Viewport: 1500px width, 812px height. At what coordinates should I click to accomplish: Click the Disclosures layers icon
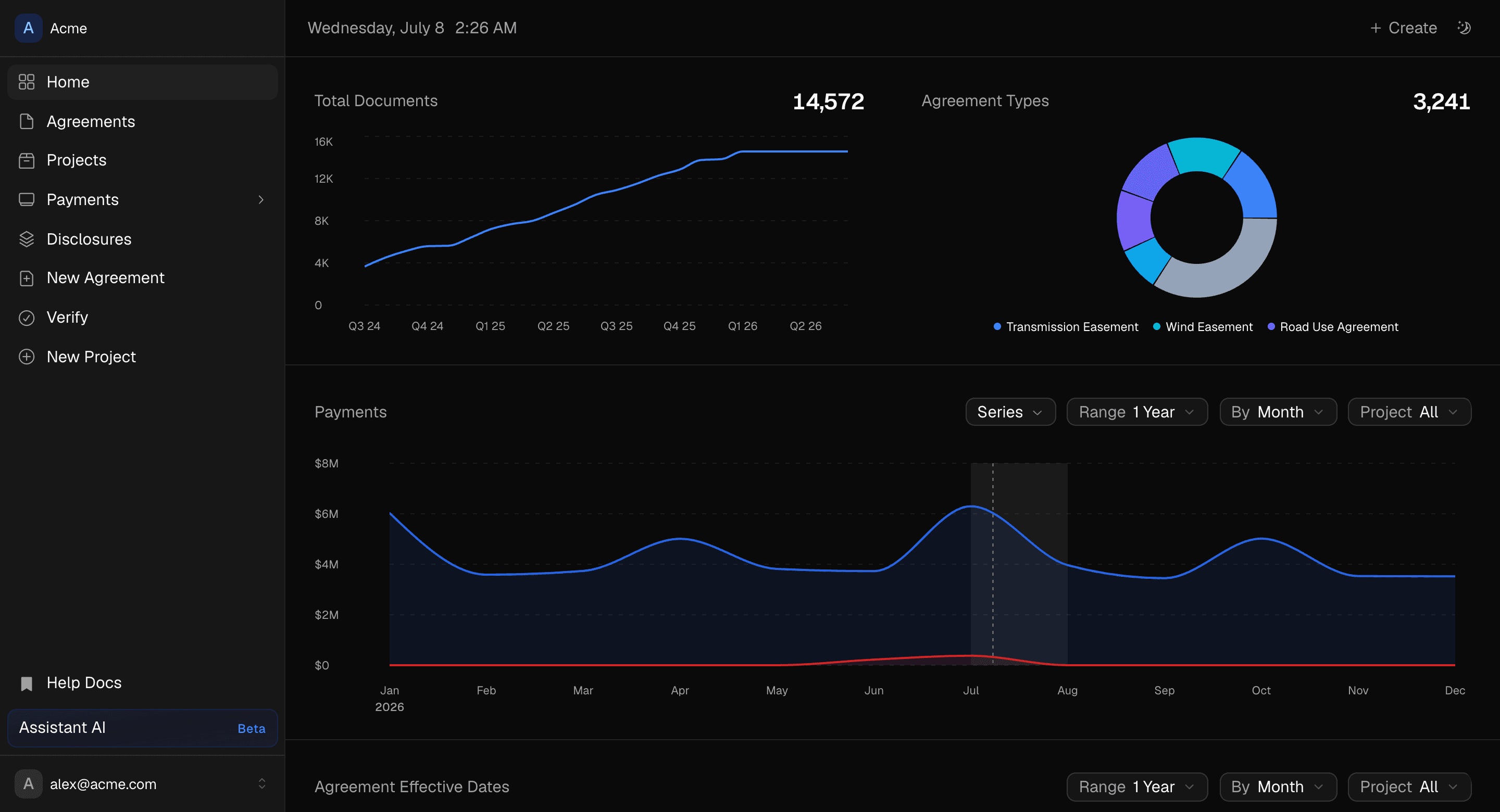click(27, 239)
